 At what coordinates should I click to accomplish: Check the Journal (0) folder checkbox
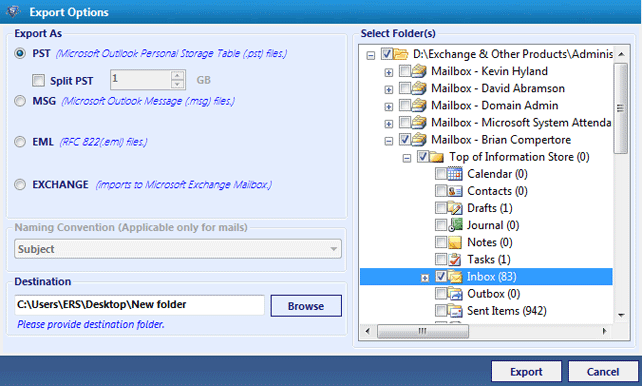tap(441, 226)
